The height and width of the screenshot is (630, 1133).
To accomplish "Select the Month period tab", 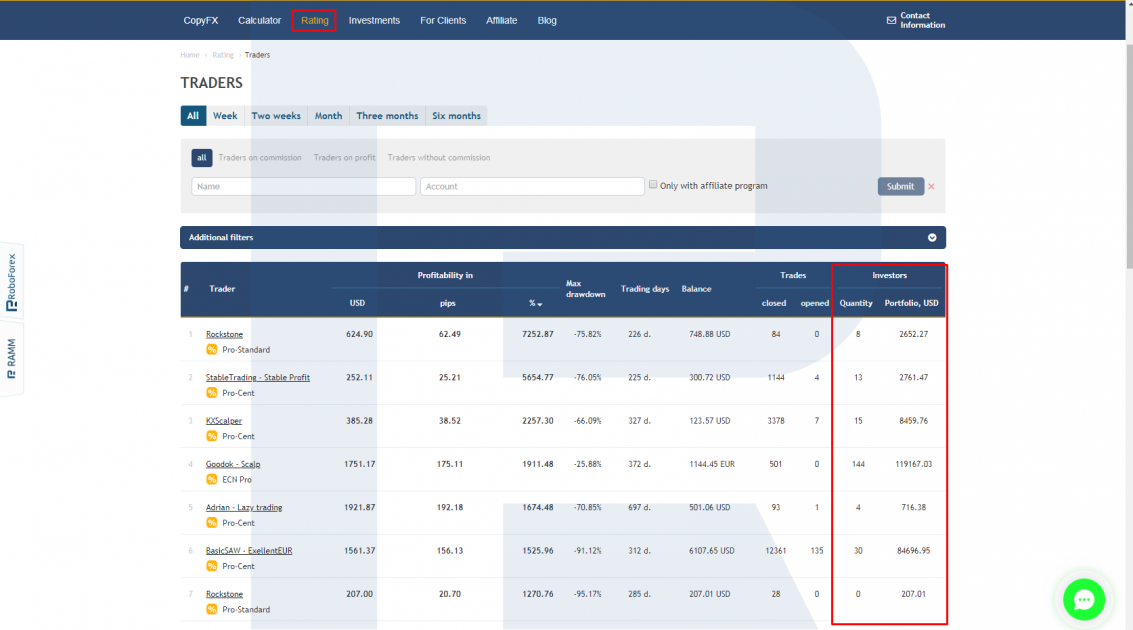I will click(x=328, y=116).
